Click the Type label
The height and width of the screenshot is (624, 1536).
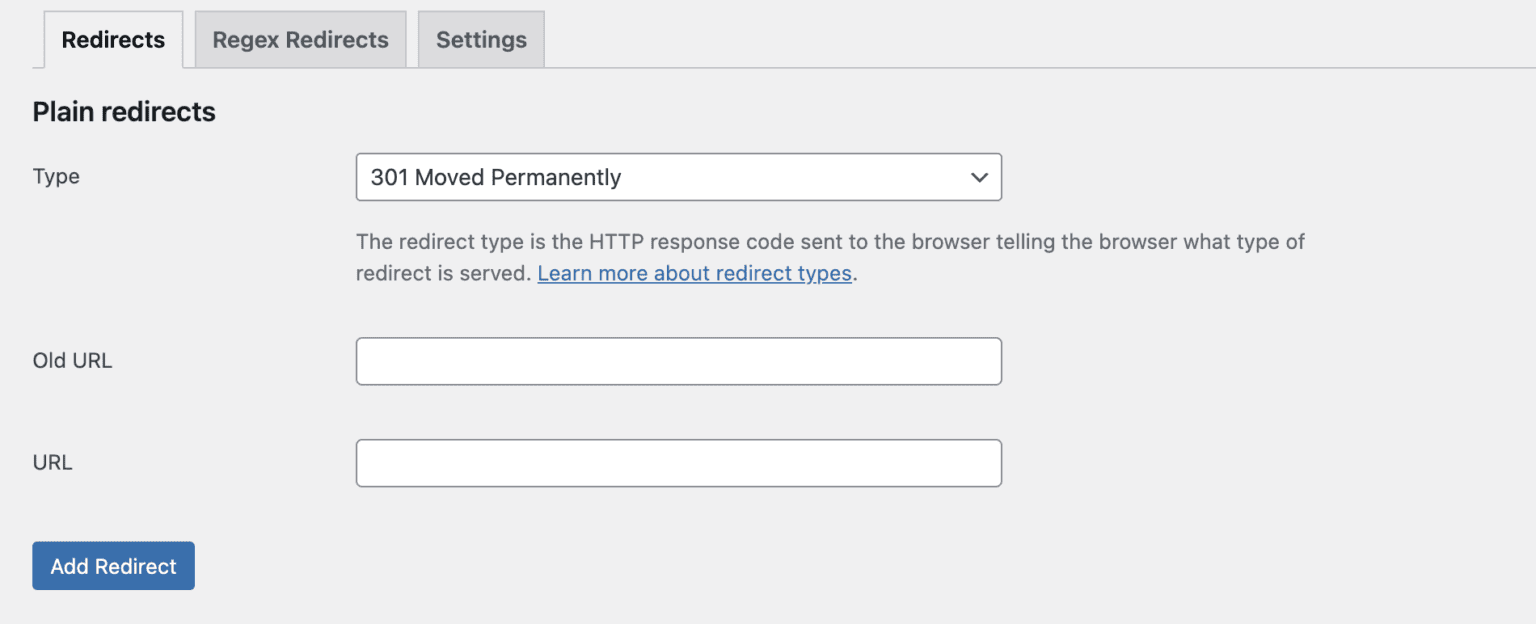pos(56,176)
